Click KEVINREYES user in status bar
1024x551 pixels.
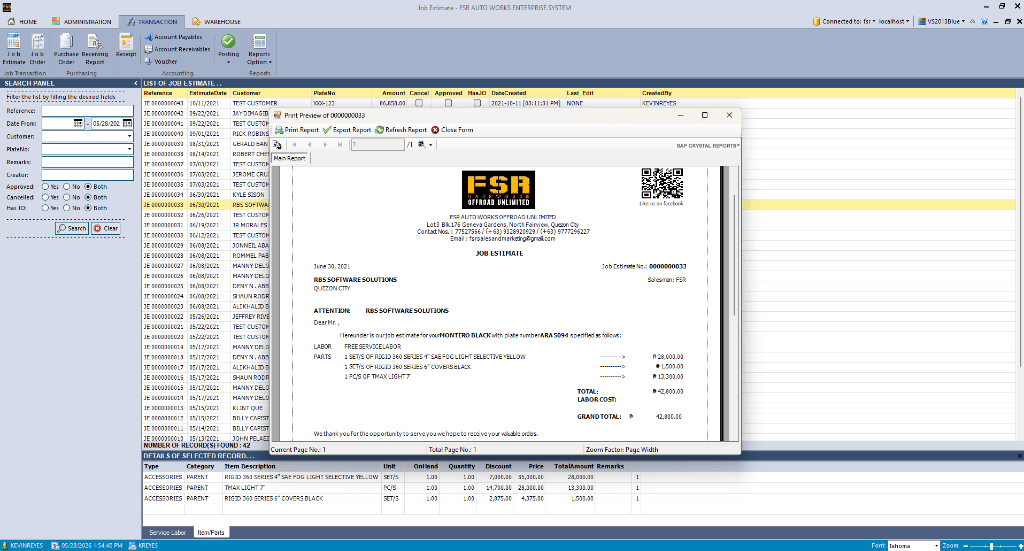[x=23, y=546]
